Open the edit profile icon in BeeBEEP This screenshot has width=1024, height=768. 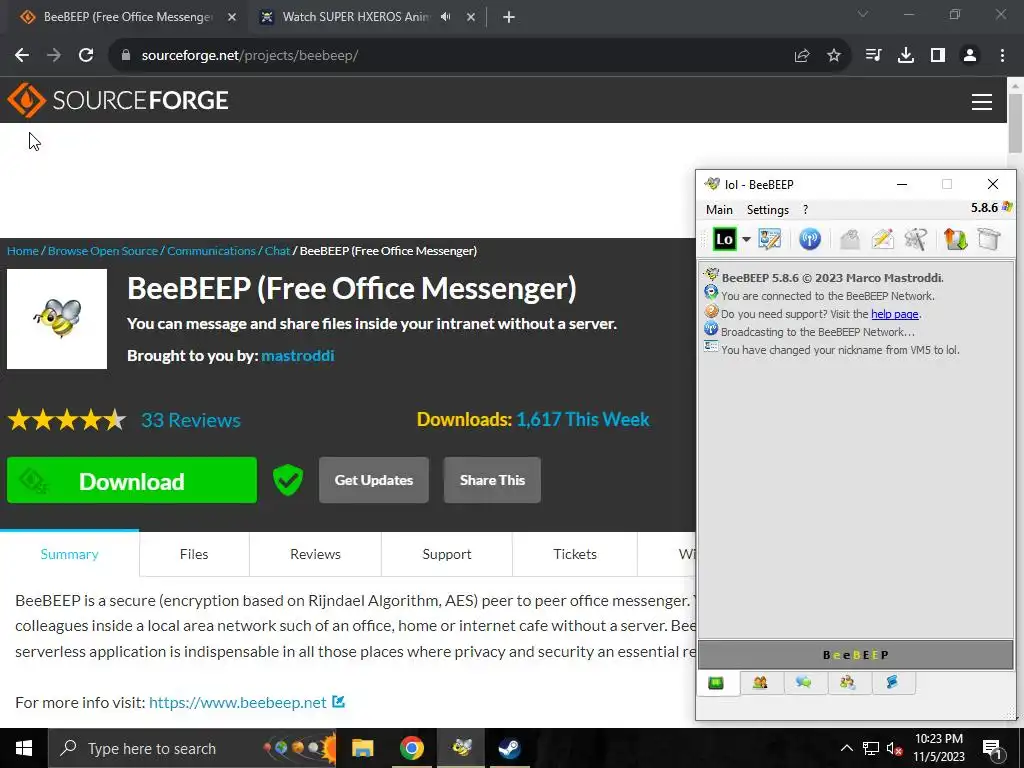(x=770, y=239)
